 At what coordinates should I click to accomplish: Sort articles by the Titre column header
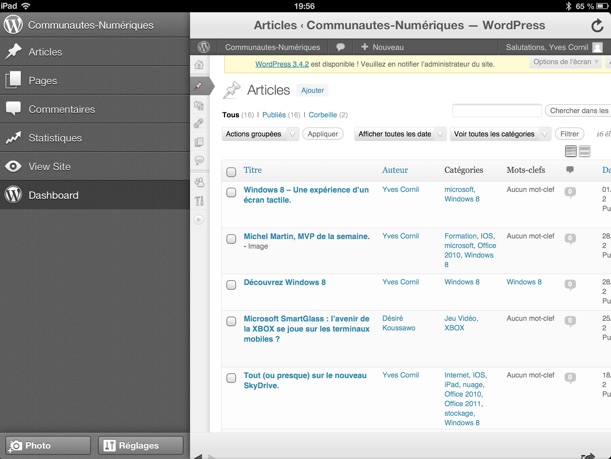click(x=253, y=170)
